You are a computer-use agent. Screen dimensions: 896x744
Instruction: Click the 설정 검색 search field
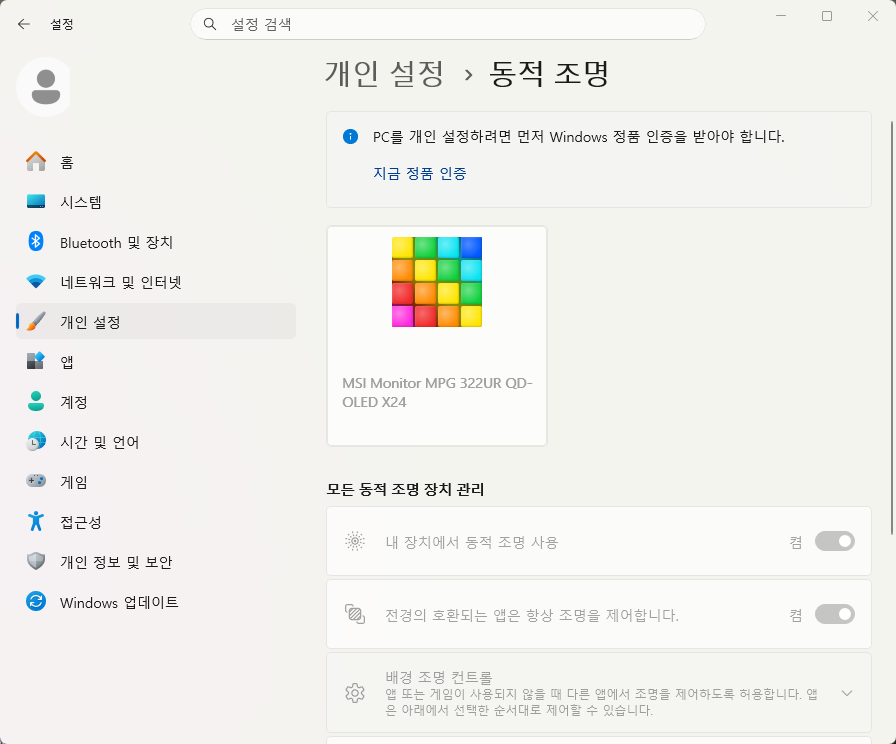[x=447, y=24]
